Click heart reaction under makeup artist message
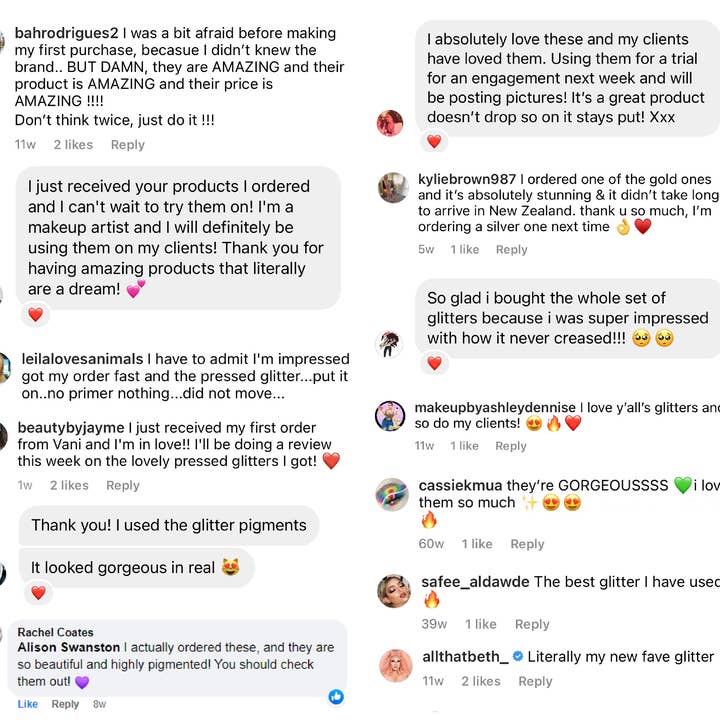Viewport: 720px width, 720px height. 36,315
